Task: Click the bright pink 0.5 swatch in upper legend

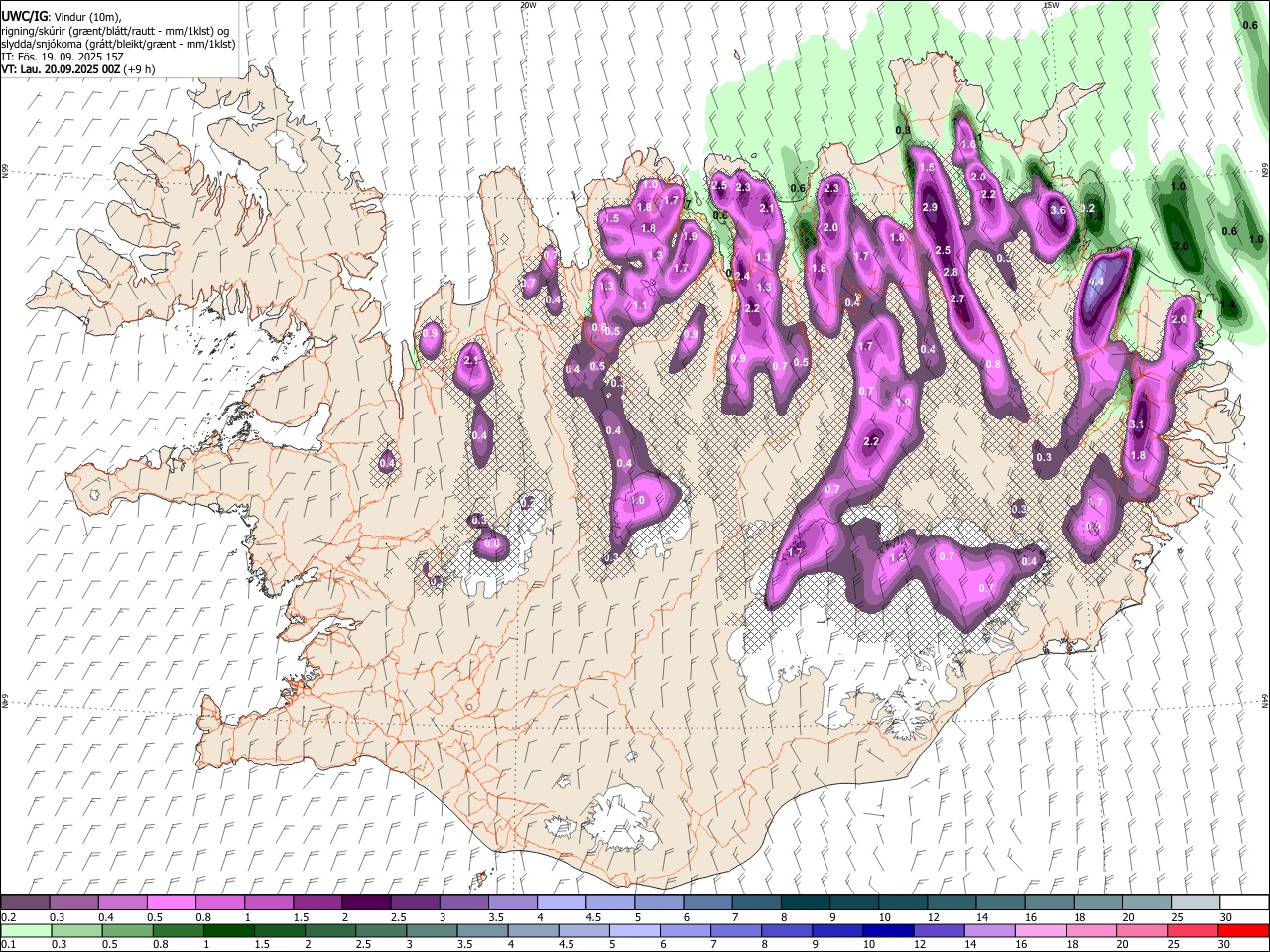Action: pyautogui.click(x=171, y=903)
